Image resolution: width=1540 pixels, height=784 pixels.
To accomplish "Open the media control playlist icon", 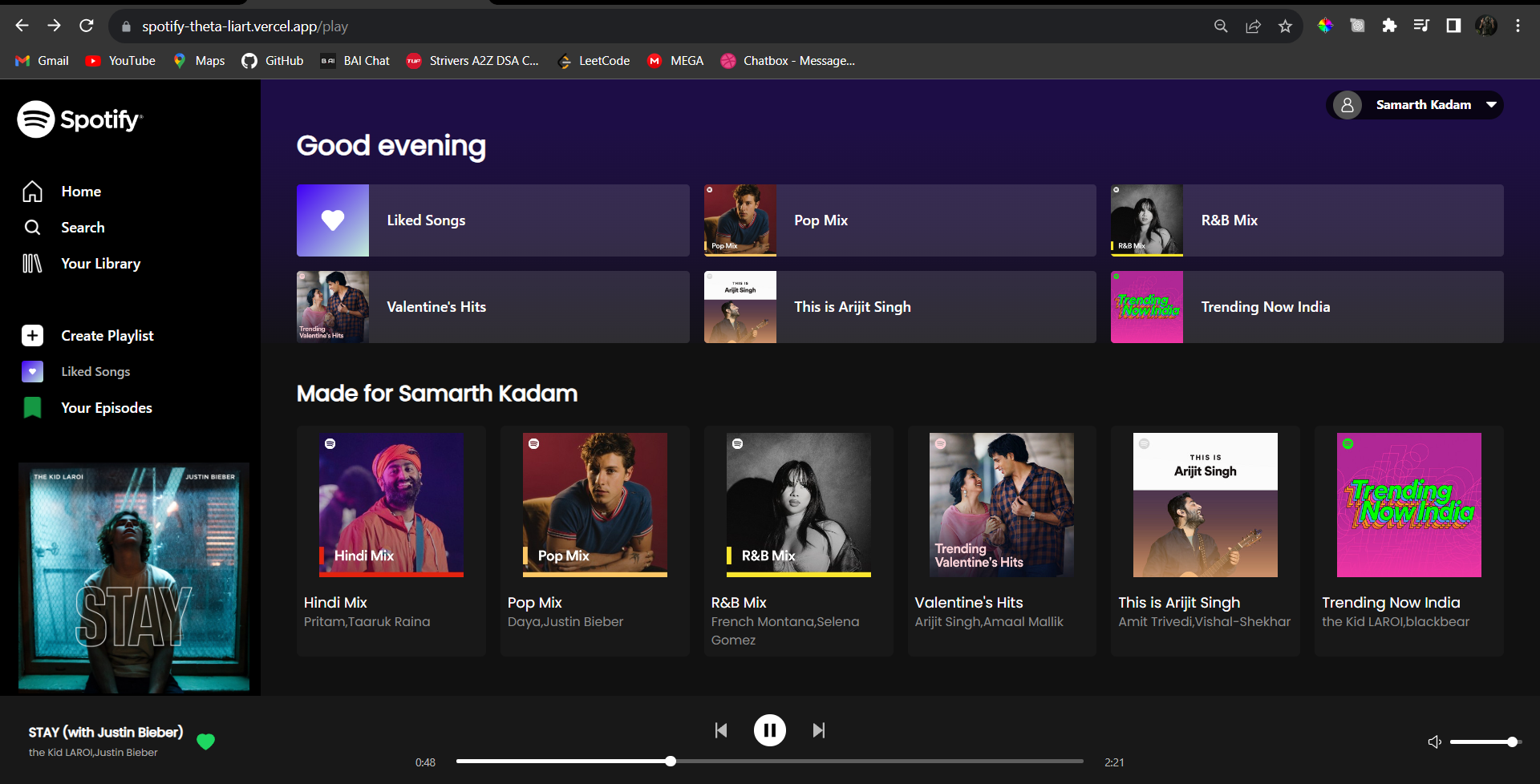I will click(x=1421, y=26).
